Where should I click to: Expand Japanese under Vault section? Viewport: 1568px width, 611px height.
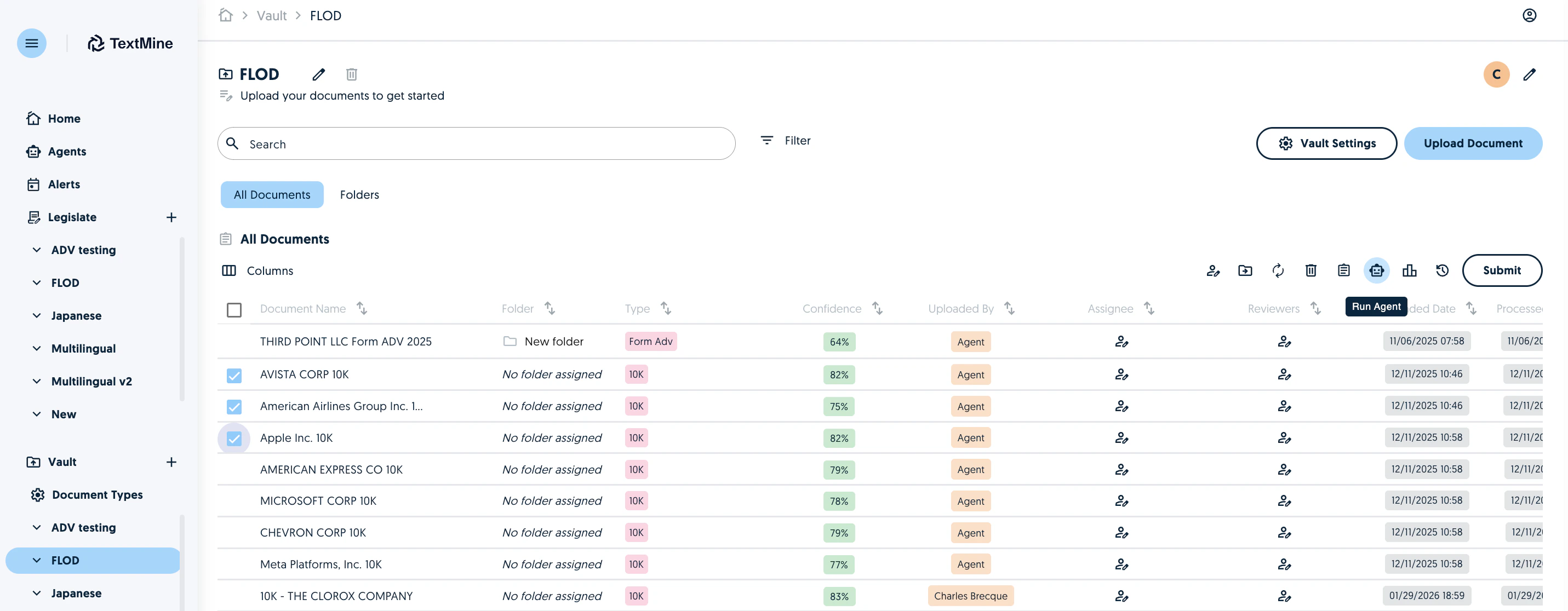click(37, 593)
